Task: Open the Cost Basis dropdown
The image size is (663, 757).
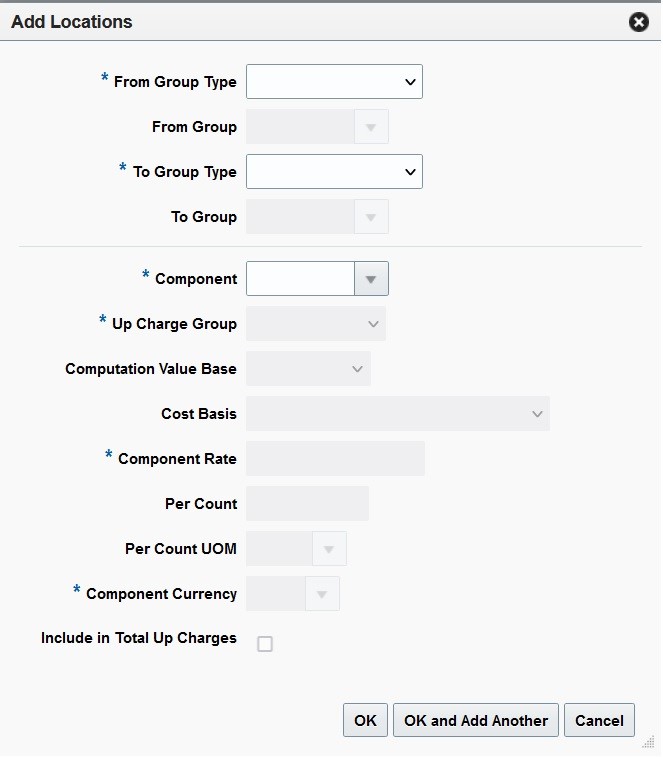Action: pos(398,414)
